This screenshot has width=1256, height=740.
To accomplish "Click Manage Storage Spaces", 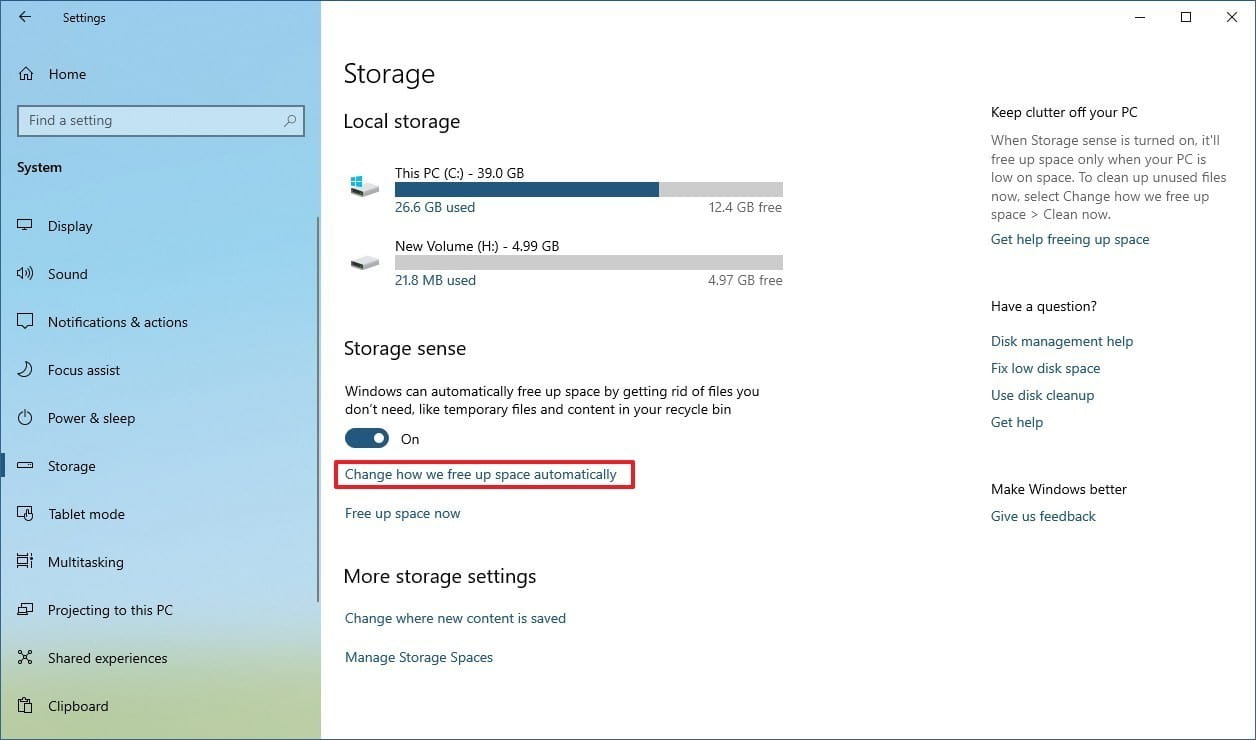I will [x=418, y=657].
